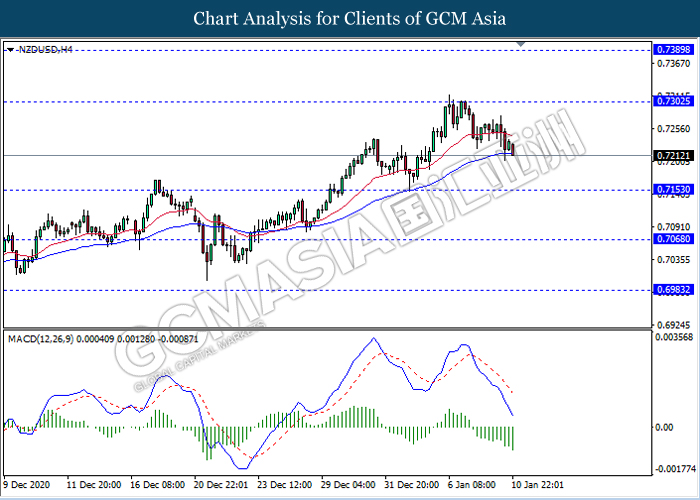Click the 0.69245 price axis value
Image resolution: width=700 pixels, height=500 pixels.
(673, 325)
